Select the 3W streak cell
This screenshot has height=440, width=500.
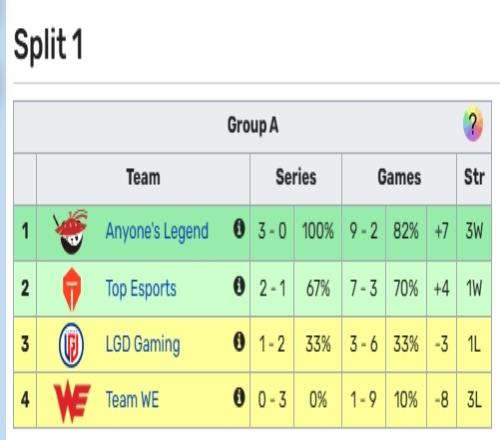[474, 232]
